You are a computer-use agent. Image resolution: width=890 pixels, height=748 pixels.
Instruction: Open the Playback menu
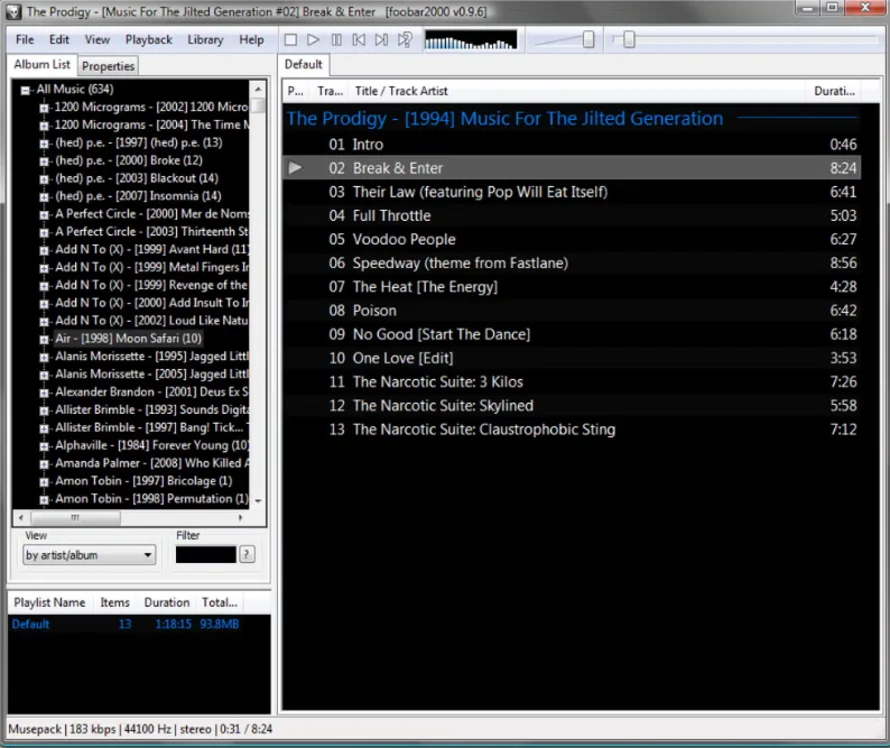149,40
